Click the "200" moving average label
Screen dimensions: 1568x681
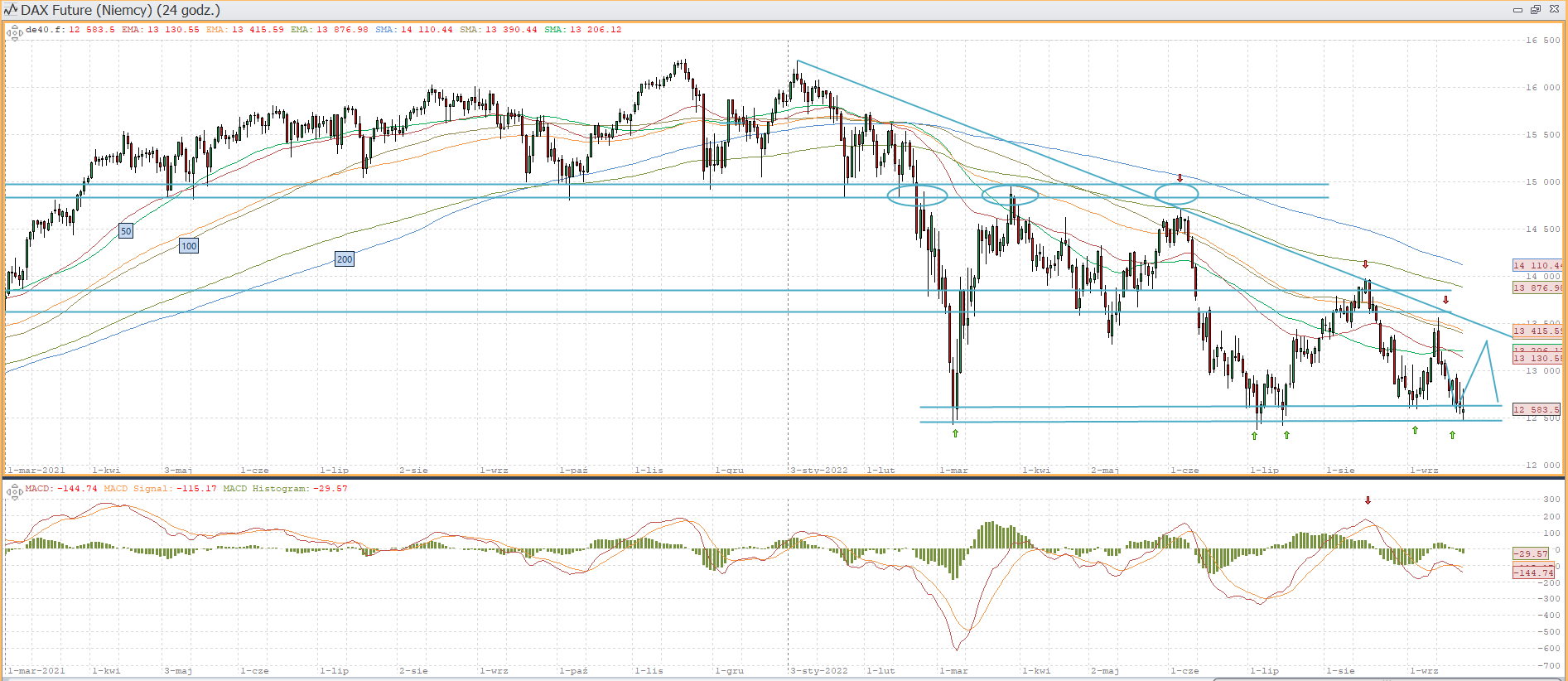[x=345, y=259]
